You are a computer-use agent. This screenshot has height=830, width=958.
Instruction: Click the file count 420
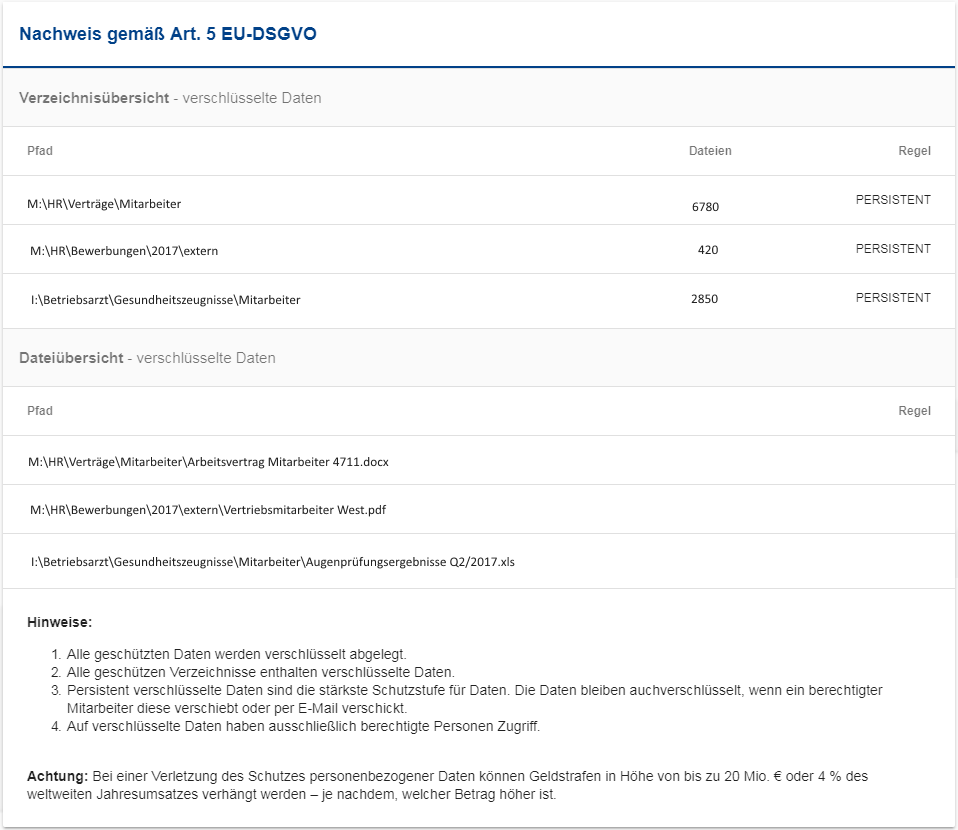pos(708,250)
